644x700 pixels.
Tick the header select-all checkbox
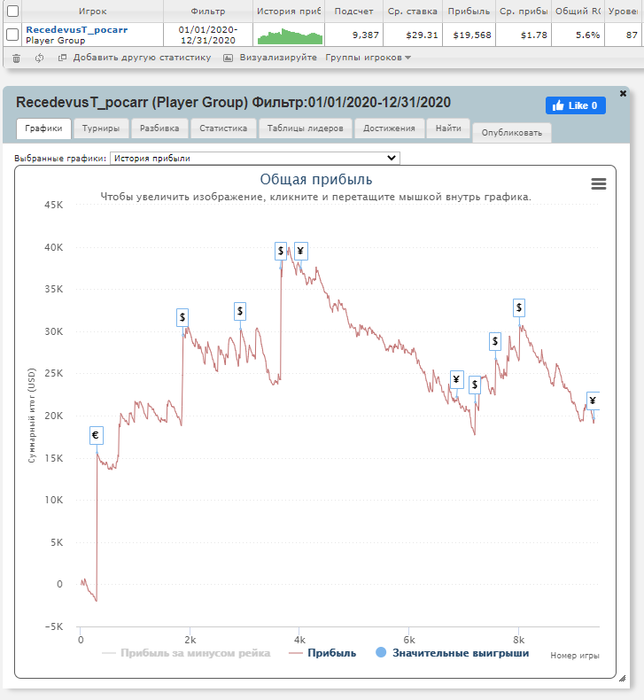tap(13, 11)
